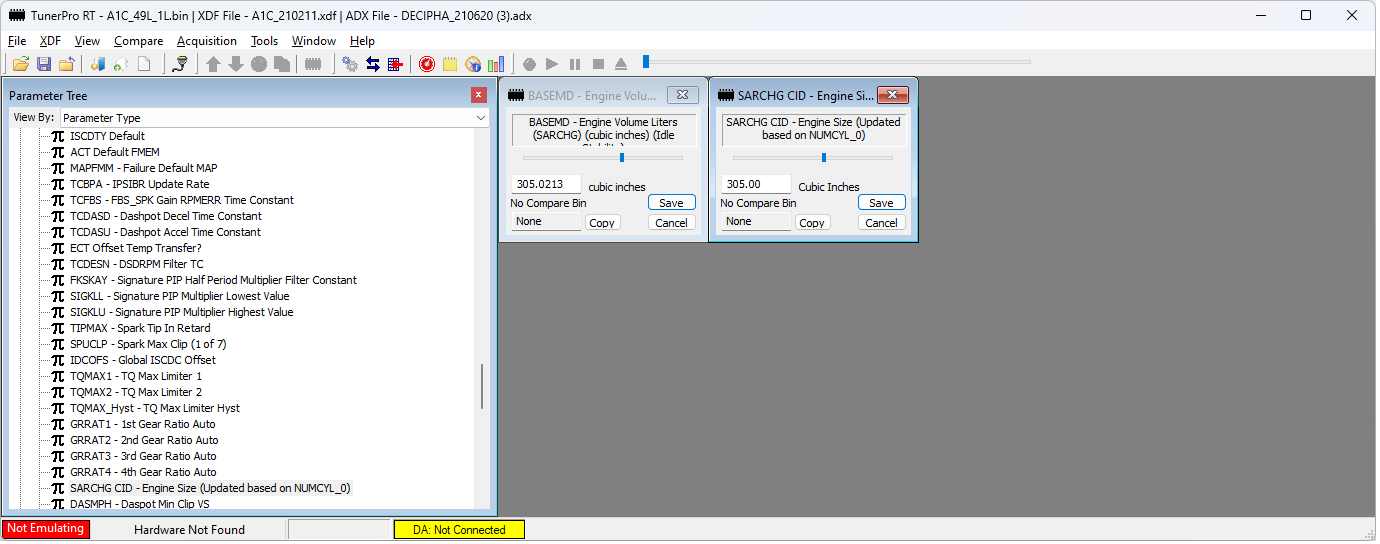Click the yellow notepad toolbar icon
This screenshot has height=544, width=1380.
coord(450,64)
